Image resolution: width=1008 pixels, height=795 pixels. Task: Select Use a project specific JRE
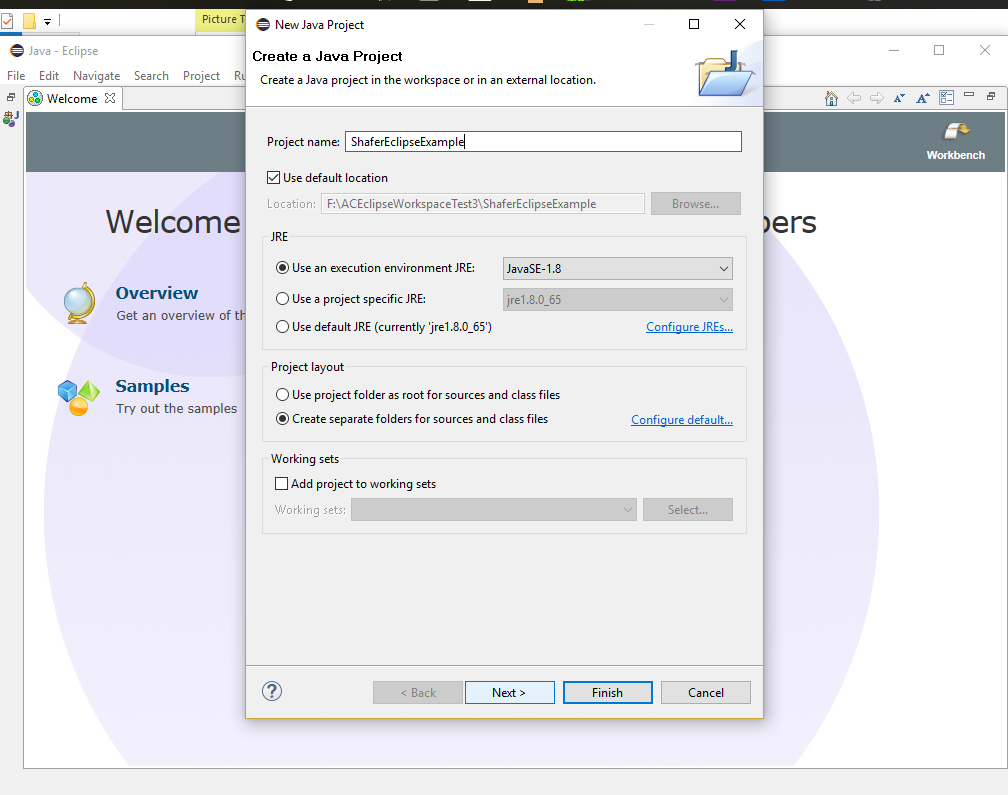tap(282, 299)
